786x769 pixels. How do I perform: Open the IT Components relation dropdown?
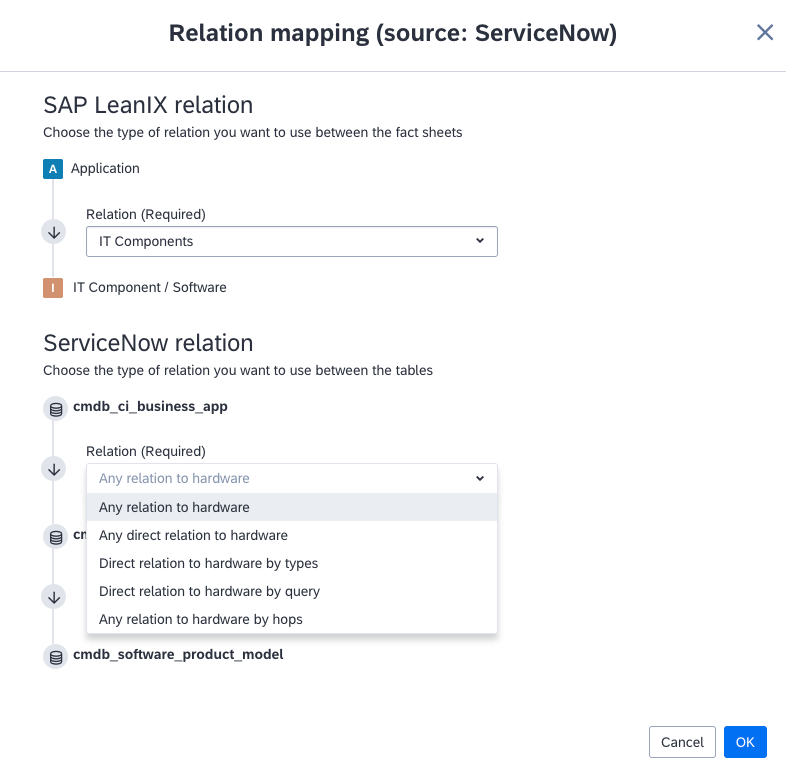292,242
